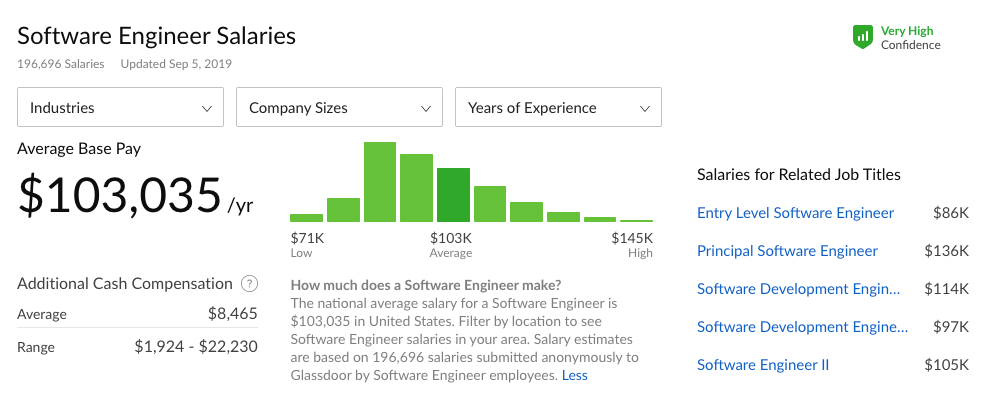
Task: Click the leftmost low-salary histogram bar
Action: coord(306,218)
